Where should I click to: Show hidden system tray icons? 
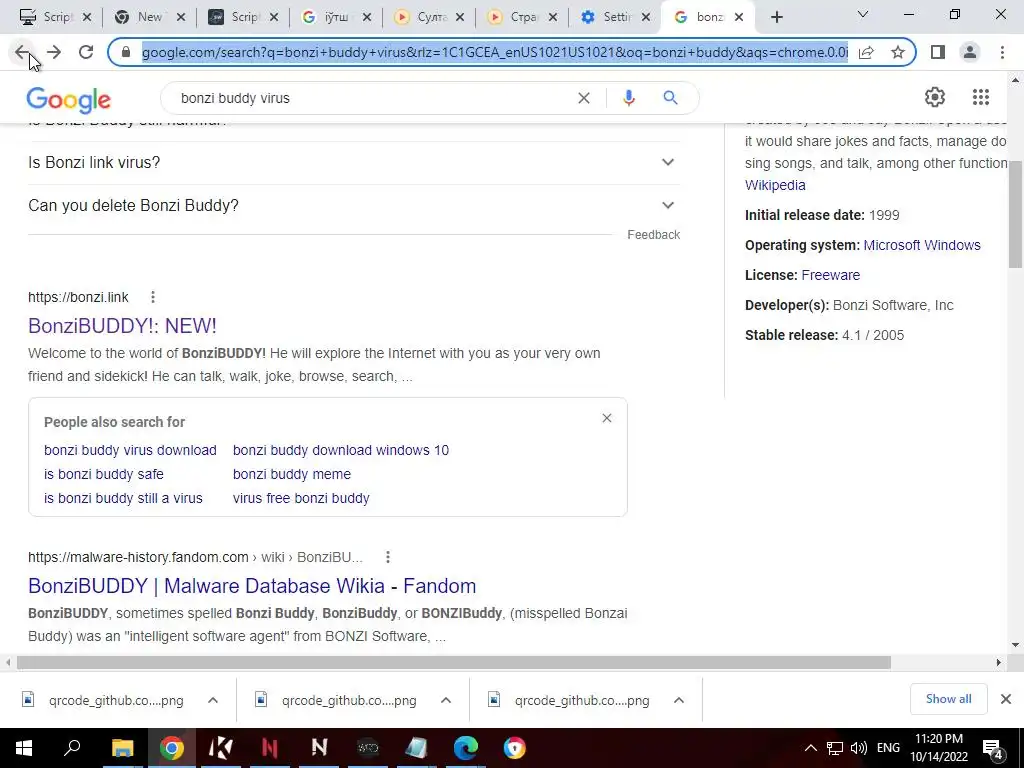(x=810, y=748)
